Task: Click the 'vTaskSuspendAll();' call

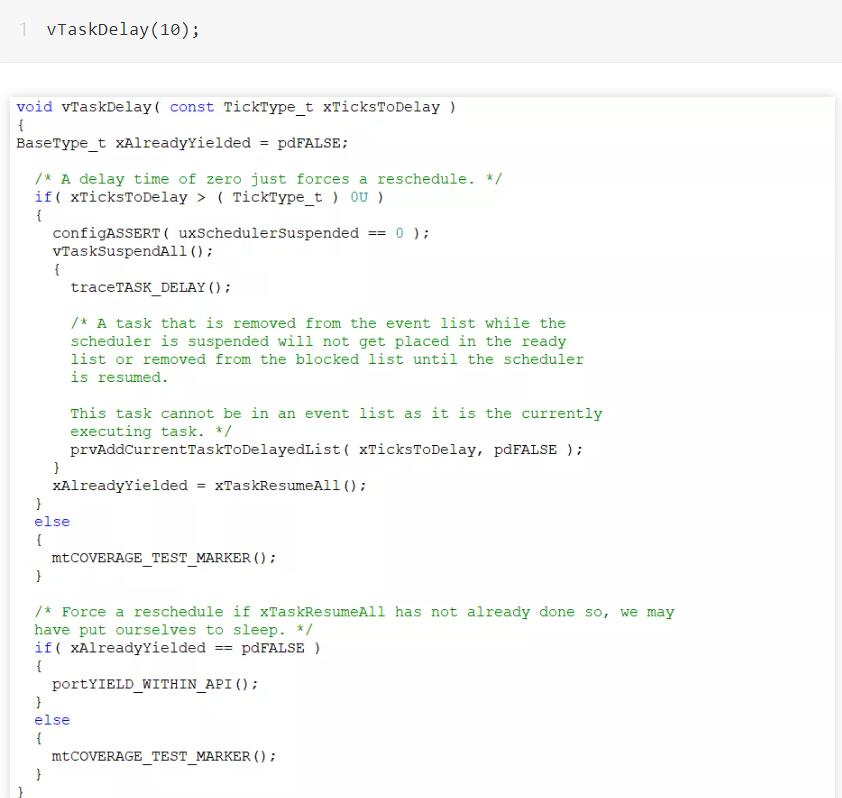Action: tap(133, 251)
